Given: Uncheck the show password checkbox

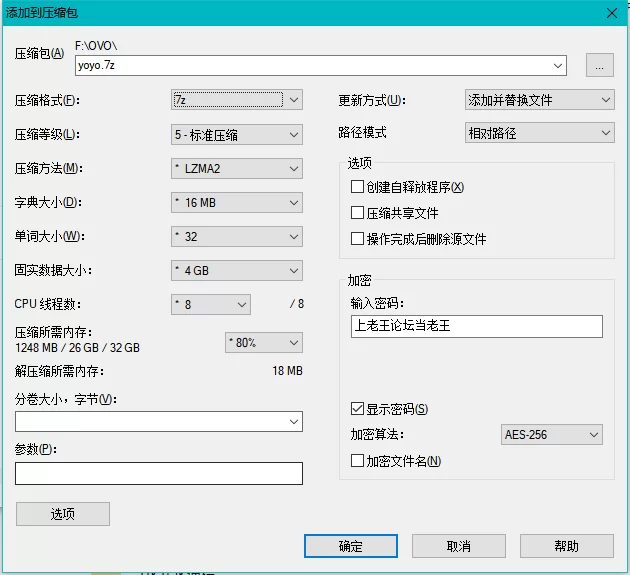Looking at the screenshot, I should point(357,409).
